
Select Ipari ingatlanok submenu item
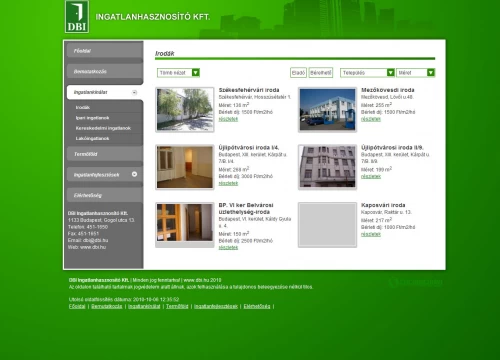click(x=92, y=118)
